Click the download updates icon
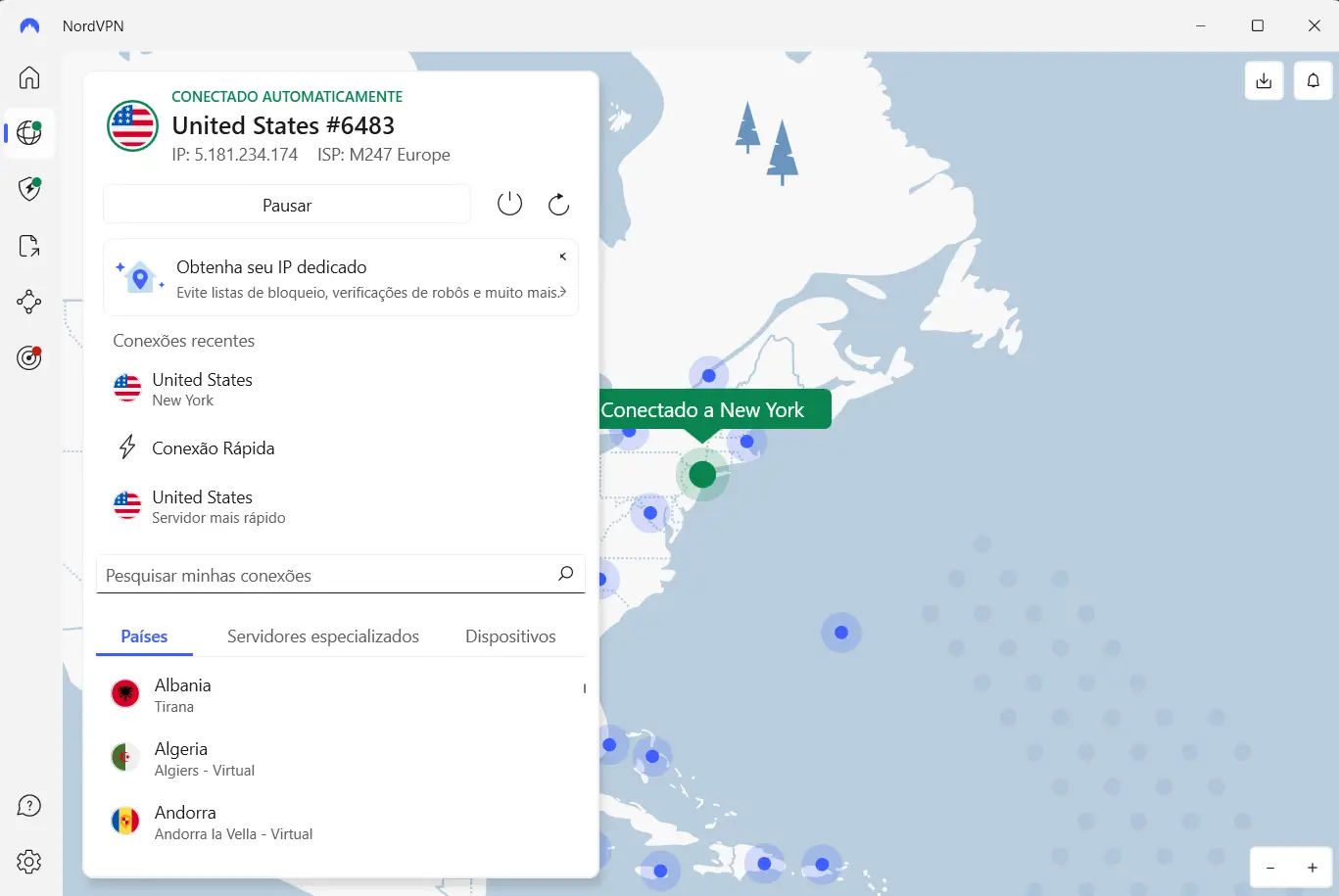The image size is (1339, 896). pos(1265,80)
